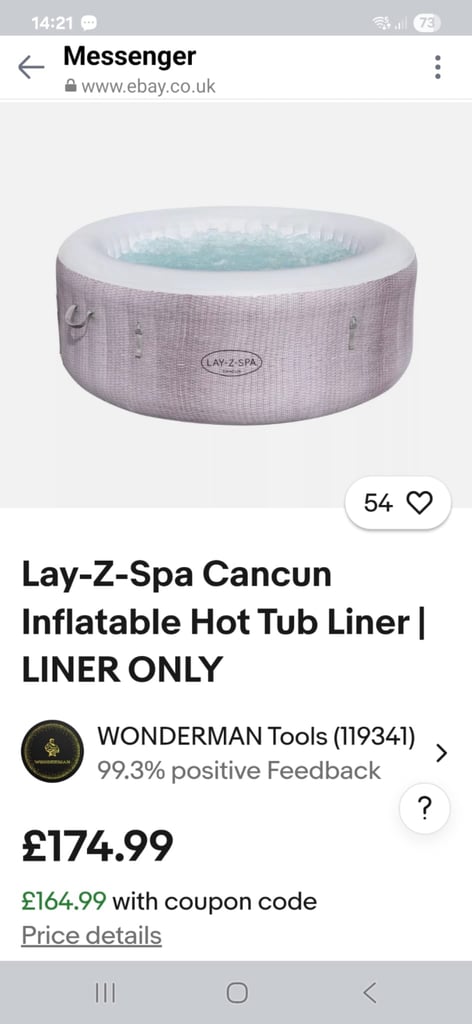Add item to watchlist with heart icon
This screenshot has width=472, height=1024.
tap(419, 503)
